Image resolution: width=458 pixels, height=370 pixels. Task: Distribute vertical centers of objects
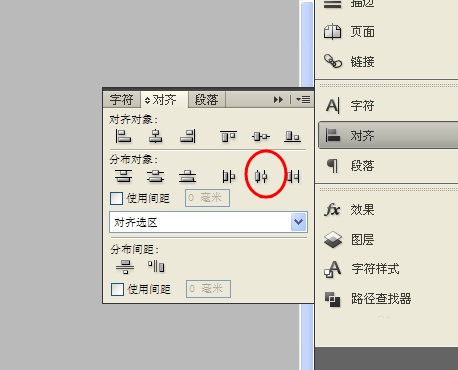click(x=155, y=176)
